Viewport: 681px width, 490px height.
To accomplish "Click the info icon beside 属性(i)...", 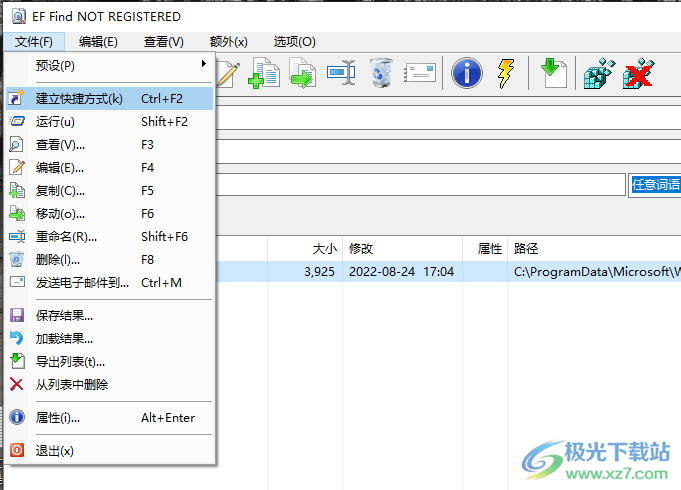I will [17, 417].
